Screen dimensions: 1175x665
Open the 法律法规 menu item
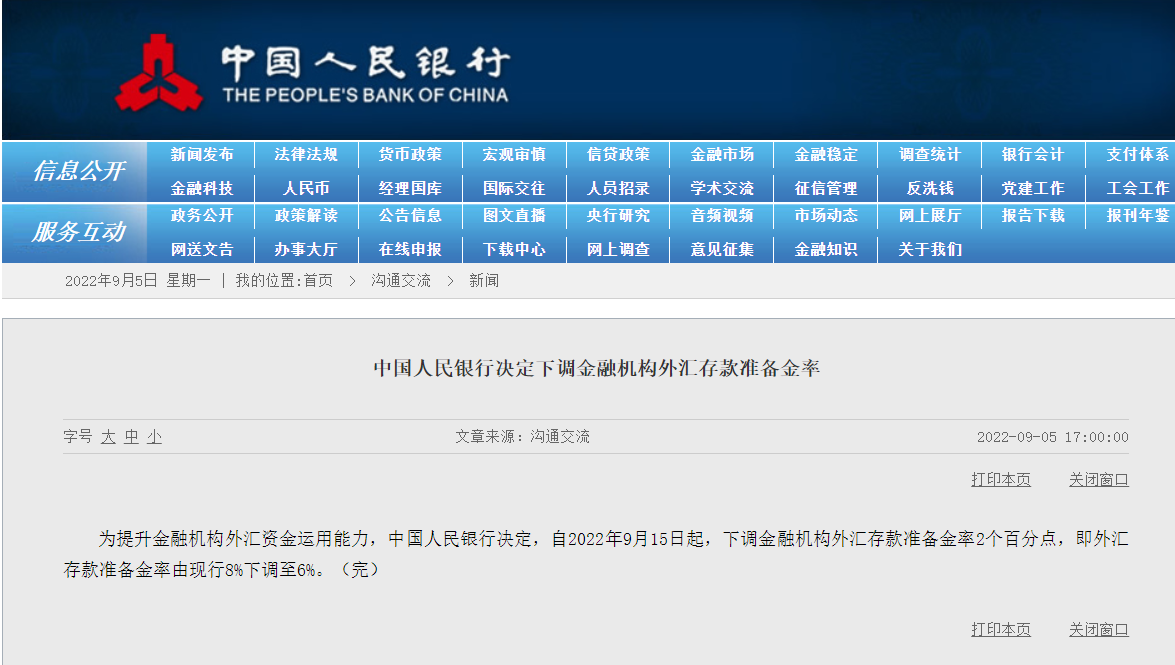coord(306,154)
